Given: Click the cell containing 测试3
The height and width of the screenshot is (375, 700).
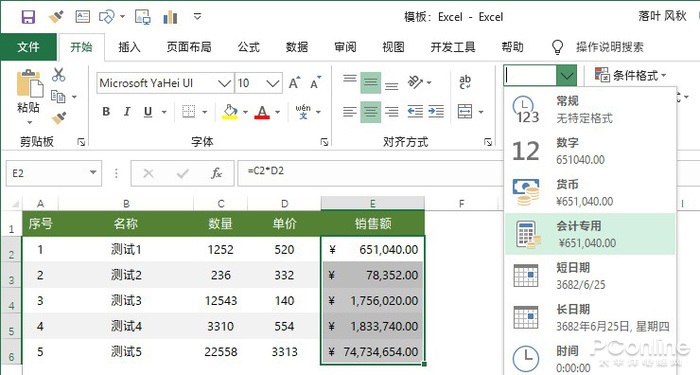Looking at the screenshot, I should coord(126,300).
